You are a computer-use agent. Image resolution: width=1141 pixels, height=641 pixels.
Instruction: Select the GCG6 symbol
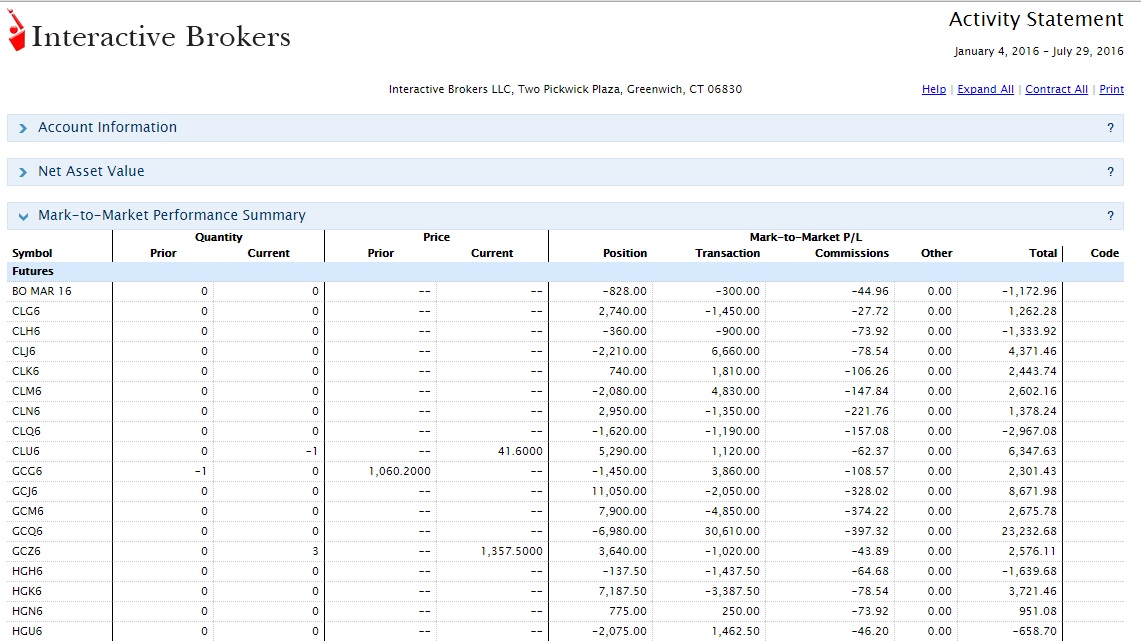point(27,471)
